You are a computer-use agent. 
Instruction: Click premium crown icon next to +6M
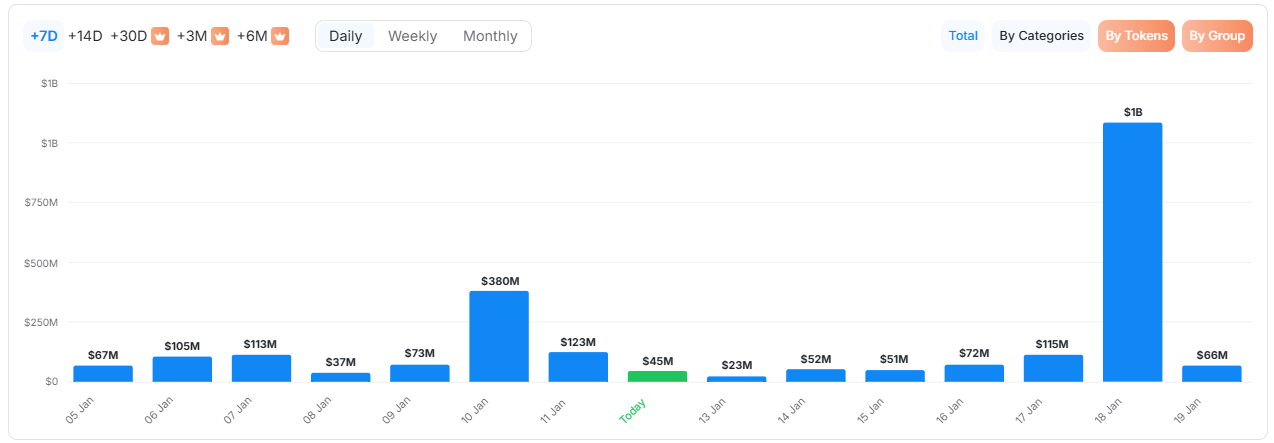pyautogui.click(x=280, y=36)
